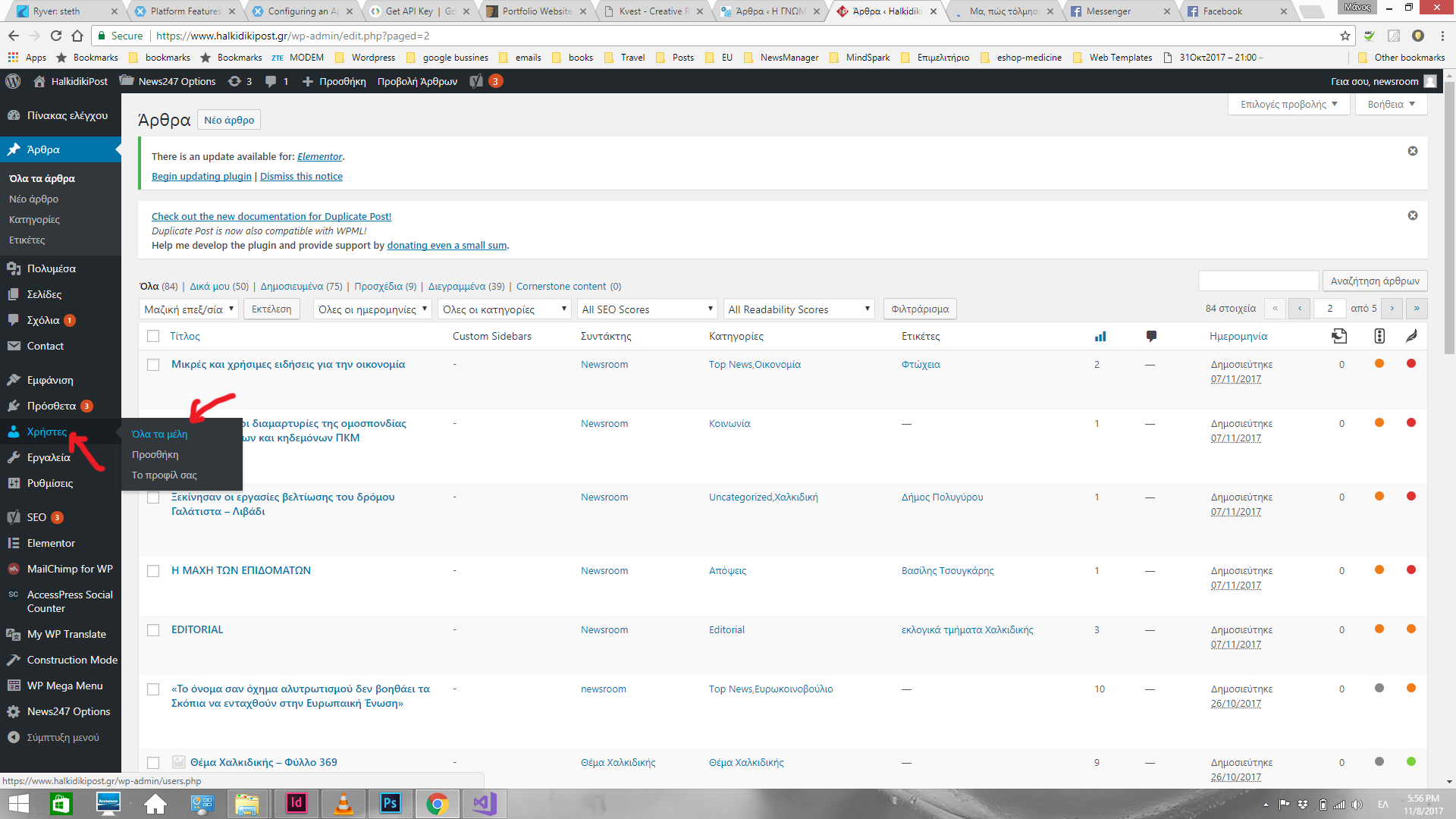Click the readability score column icon
This screenshot has height=819, width=1456.
point(1410,336)
